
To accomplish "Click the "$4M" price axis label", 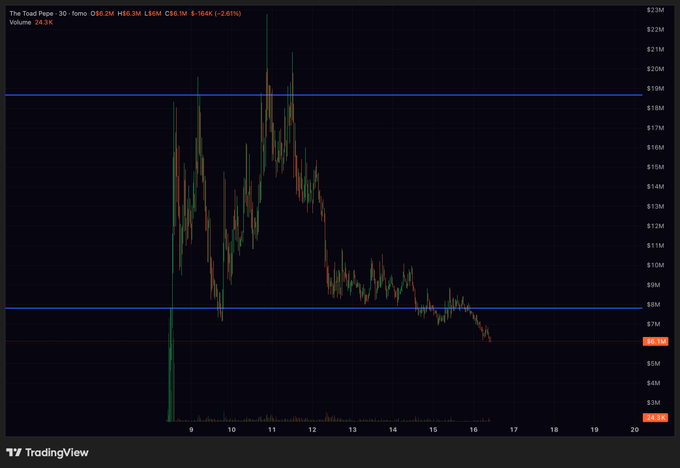I will (654, 383).
